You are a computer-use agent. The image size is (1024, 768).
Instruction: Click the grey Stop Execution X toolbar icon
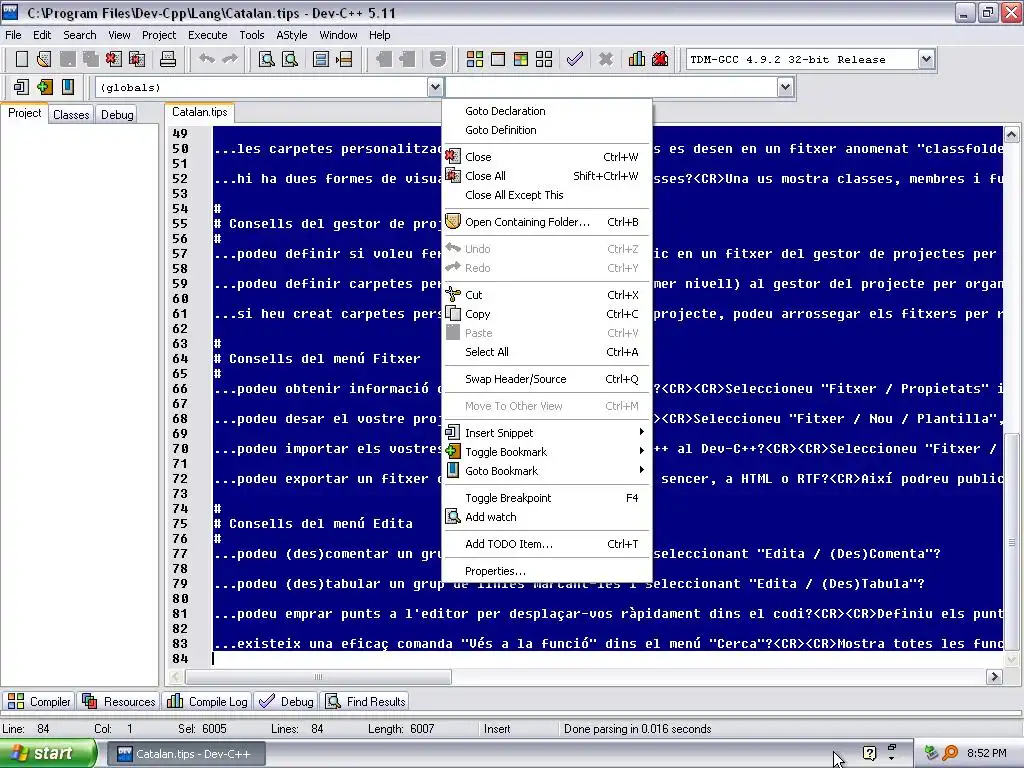606,59
